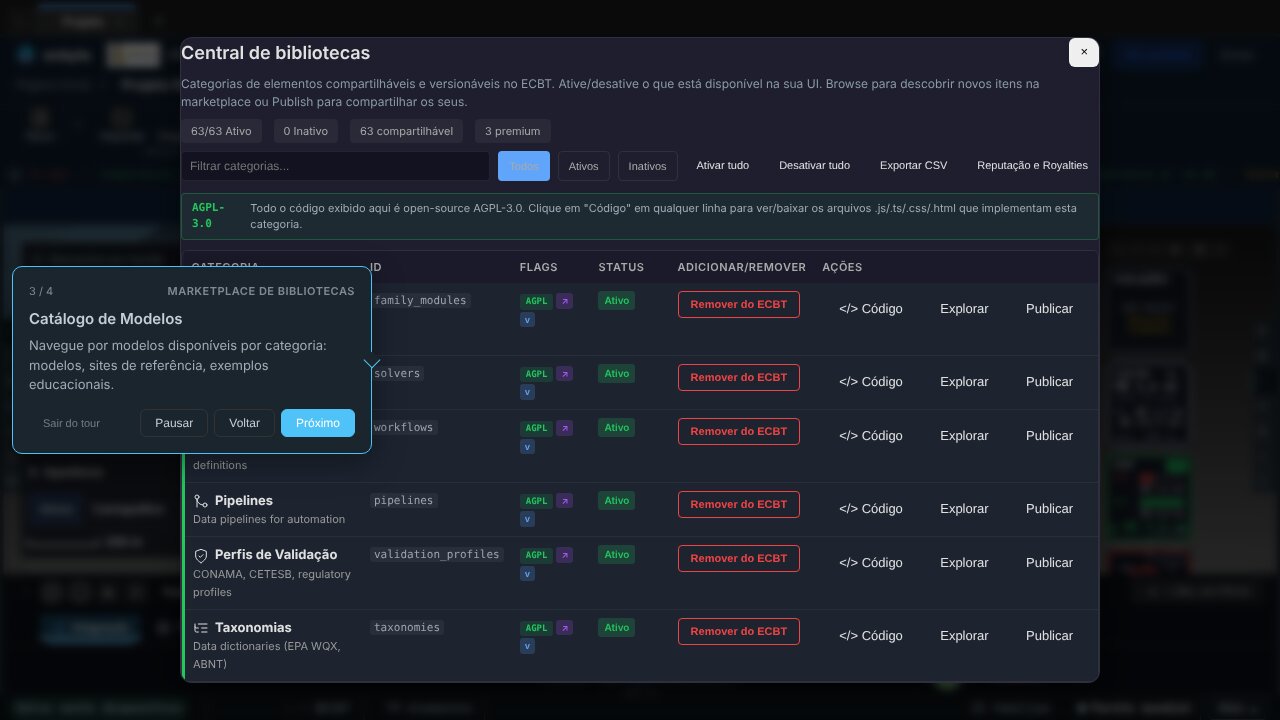Click the Ativo status badge for Pipelines
Screen dimensions: 1280x720
pyautogui.click(x=617, y=501)
